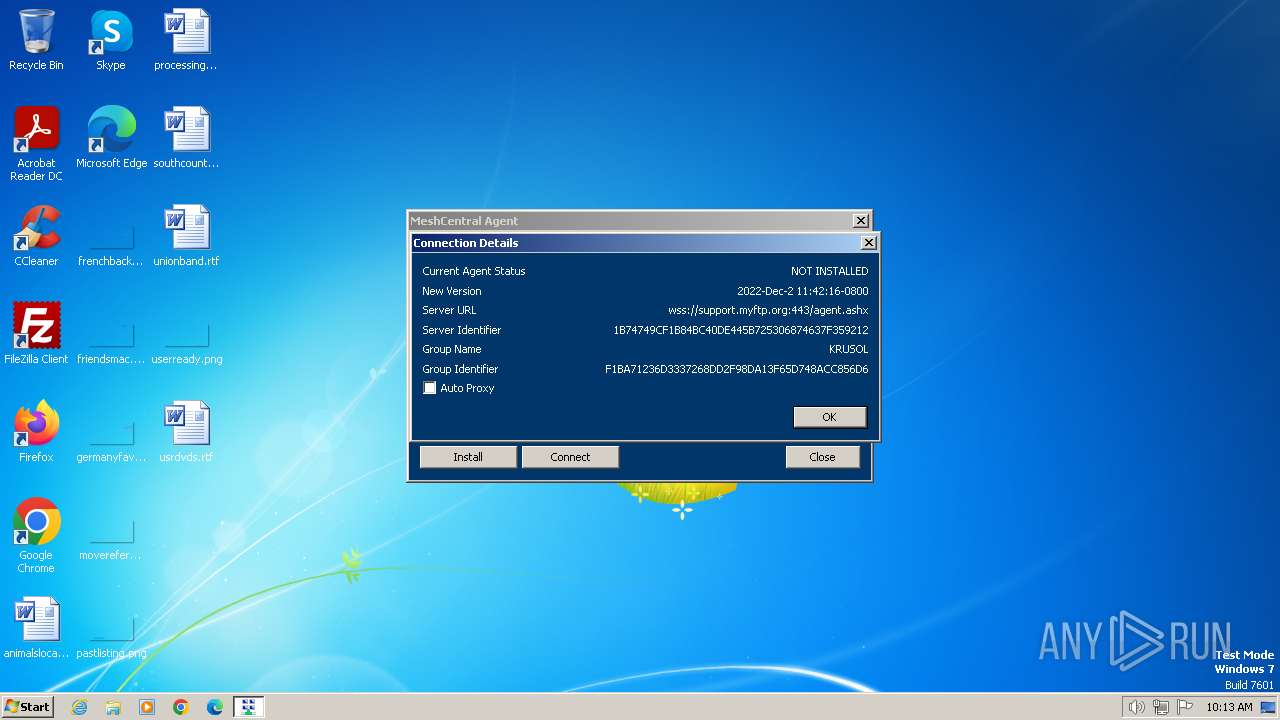The image size is (1280, 720).
Task: Click the Connect button
Action: coord(570,457)
